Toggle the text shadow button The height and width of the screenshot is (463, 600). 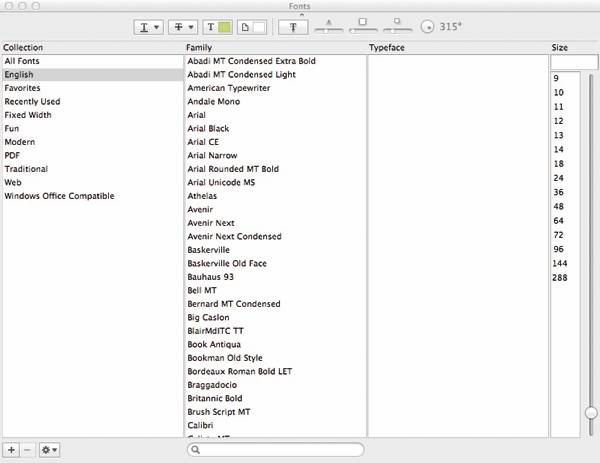[294, 27]
